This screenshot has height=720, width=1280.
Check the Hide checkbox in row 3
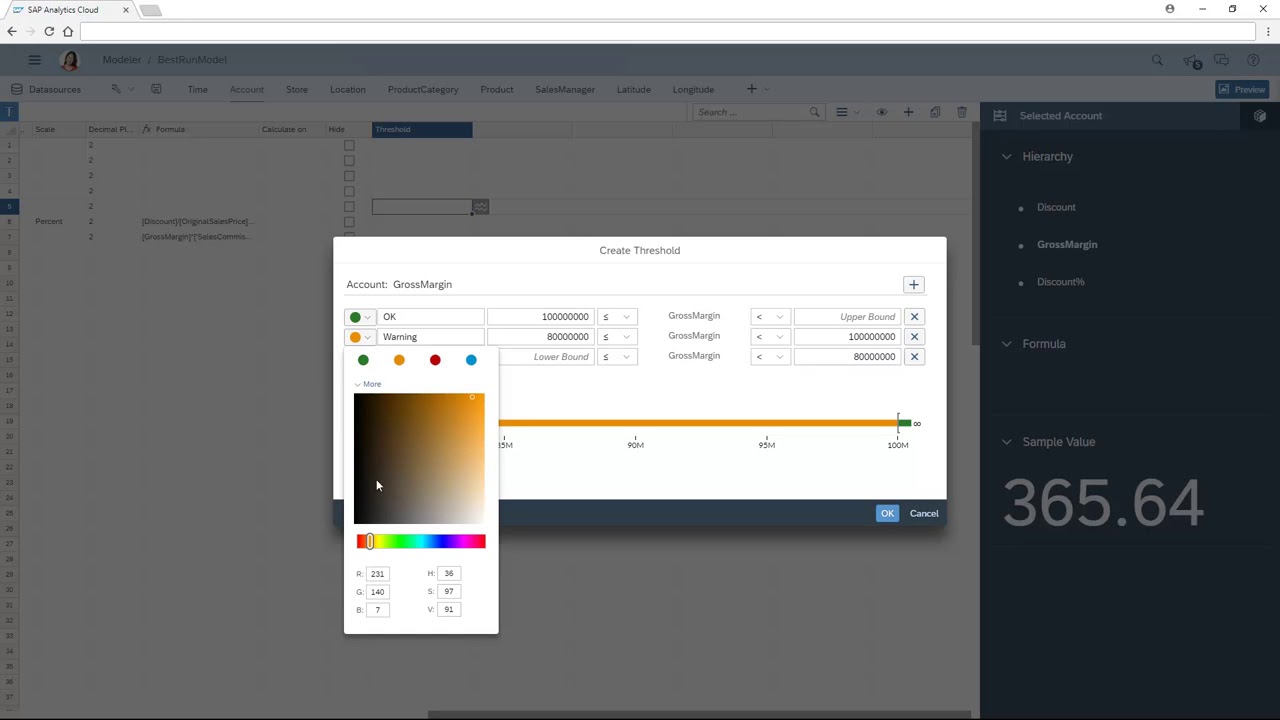tap(349, 176)
